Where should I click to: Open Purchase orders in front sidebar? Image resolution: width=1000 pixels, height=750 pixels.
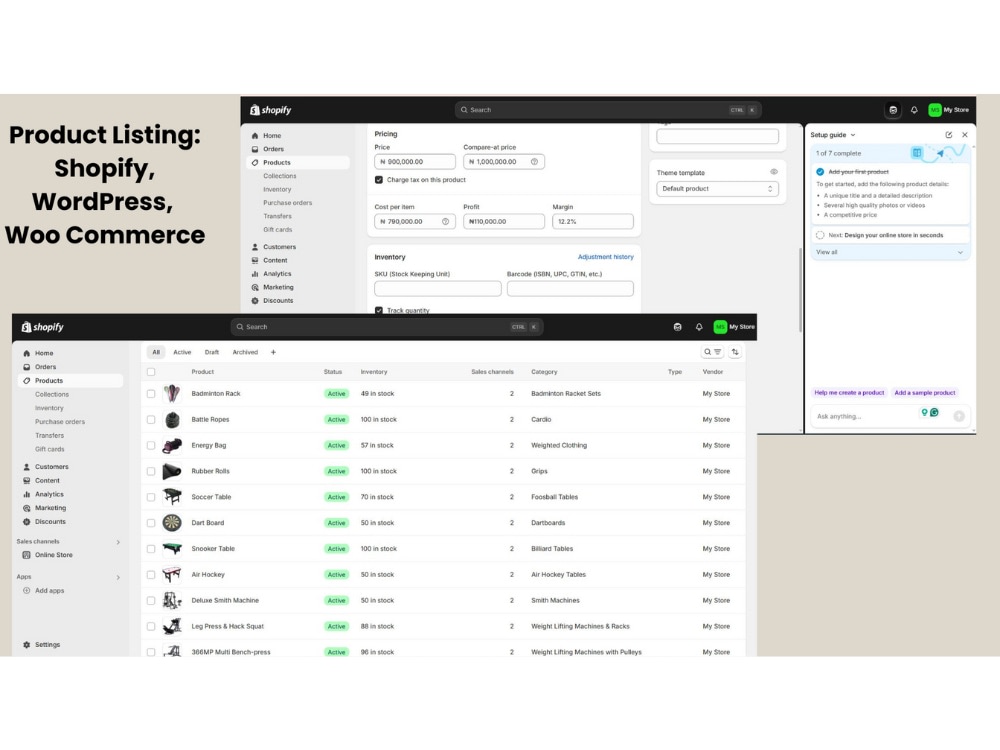pos(60,422)
